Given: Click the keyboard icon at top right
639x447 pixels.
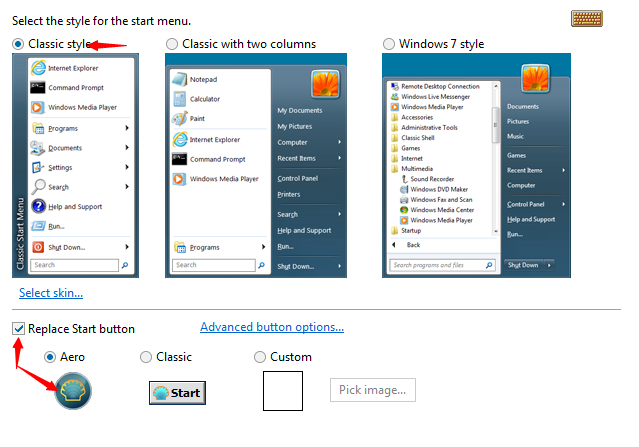Looking at the screenshot, I should 586,18.
